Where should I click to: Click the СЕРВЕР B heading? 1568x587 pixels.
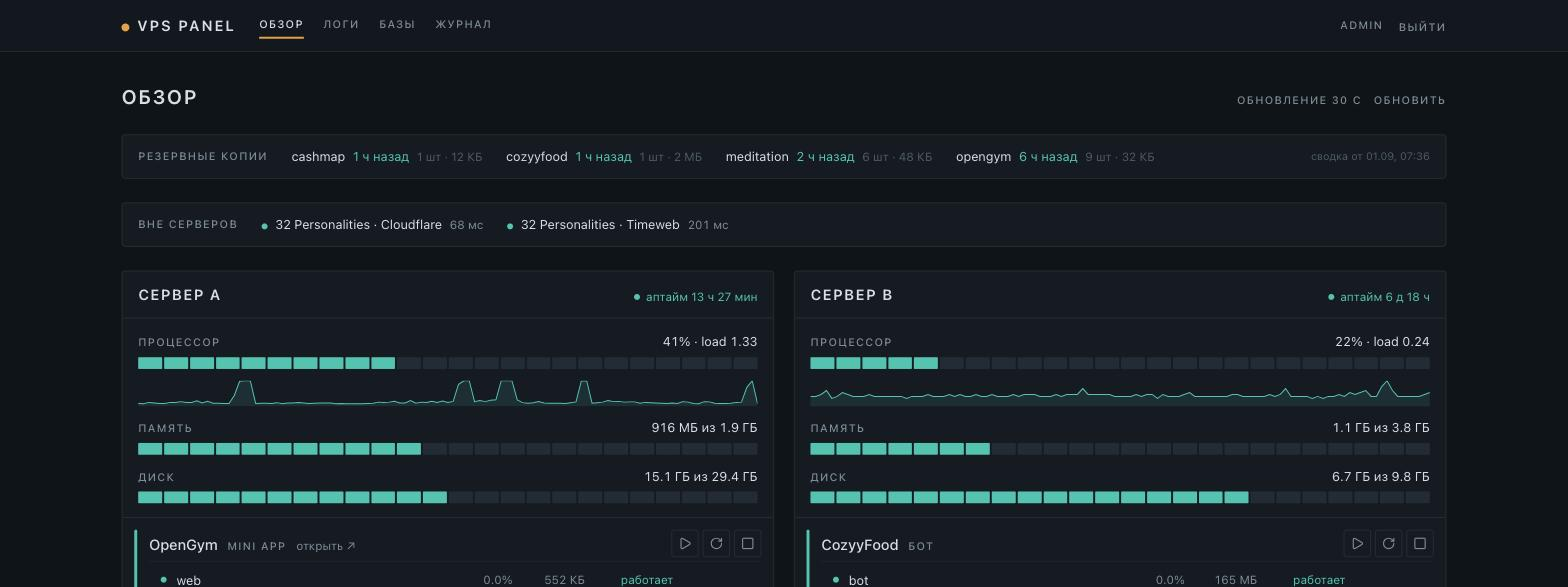click(x=852, y=295)
